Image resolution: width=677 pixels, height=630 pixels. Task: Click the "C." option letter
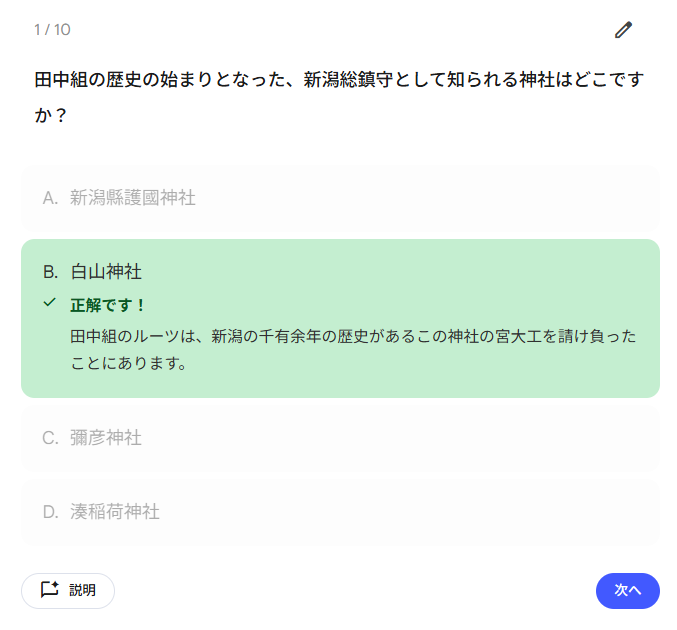pos(51,438)
